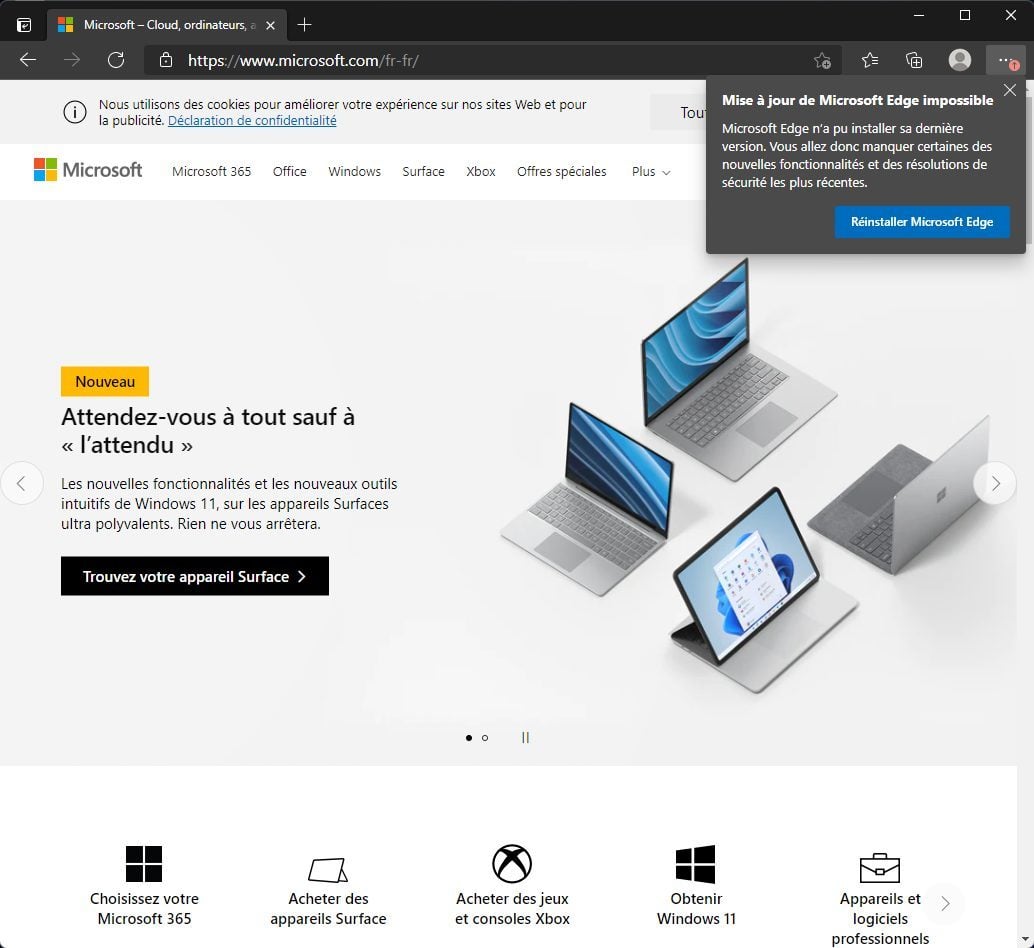Open Acheter des jeux et consoles Xbox link

click(512, 908)
